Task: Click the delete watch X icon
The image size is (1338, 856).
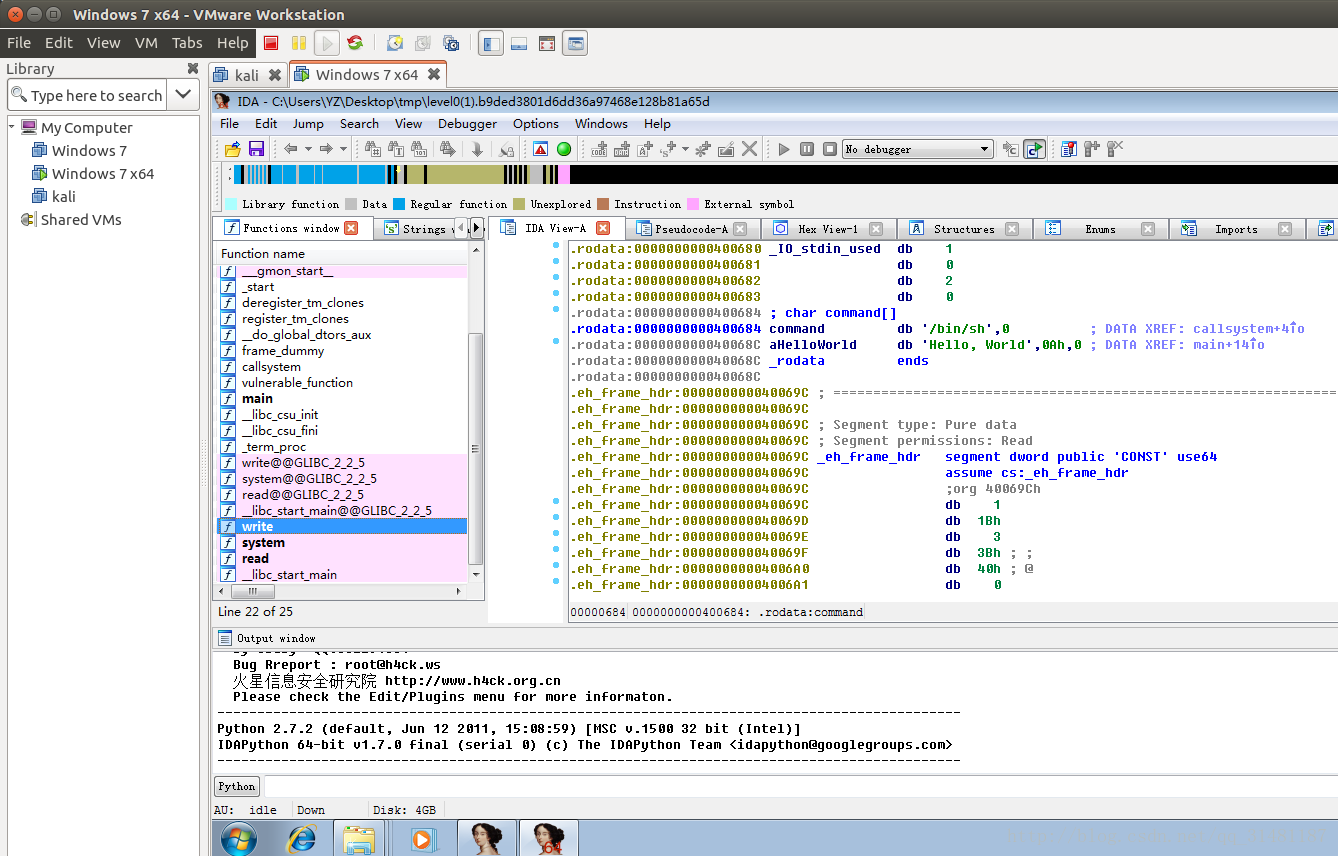Action: pos(1114,149)
